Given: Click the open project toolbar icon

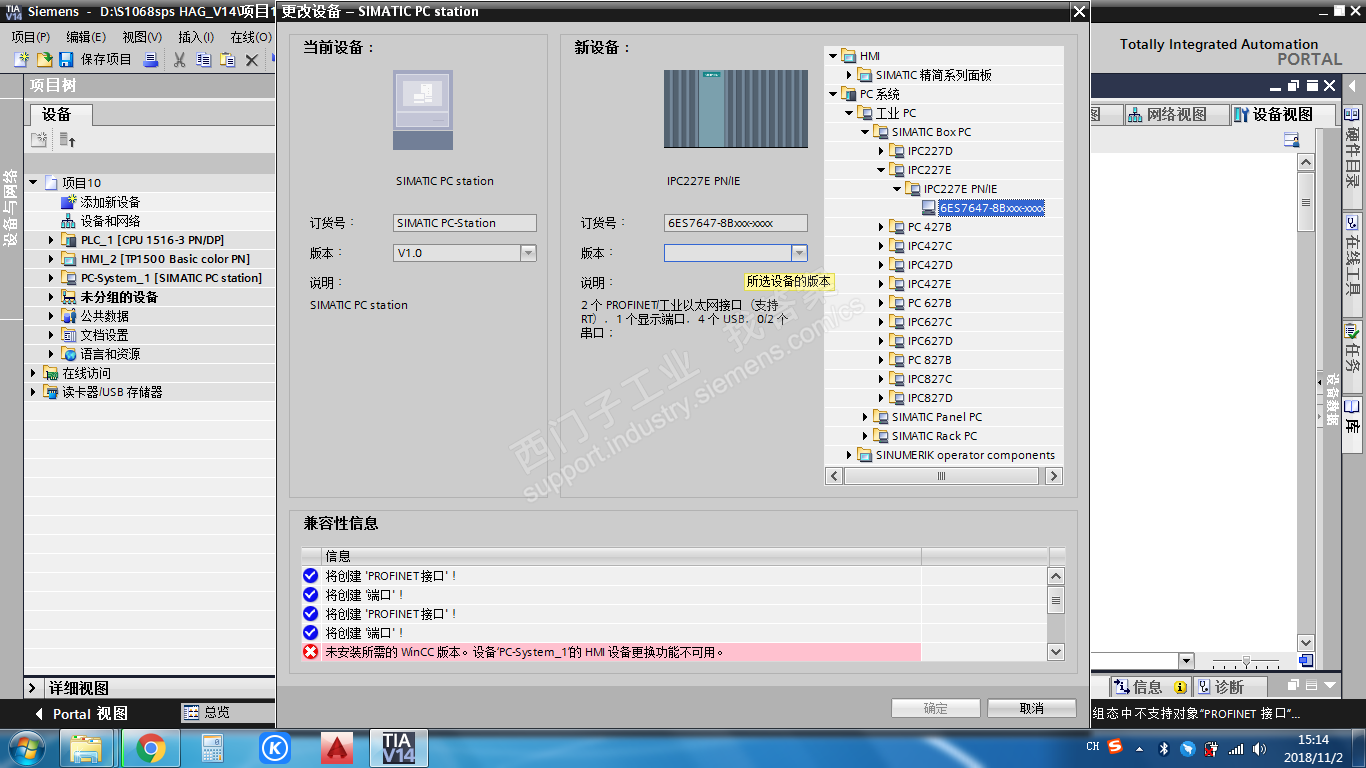Looking at the screenshot, I should 43,60.
